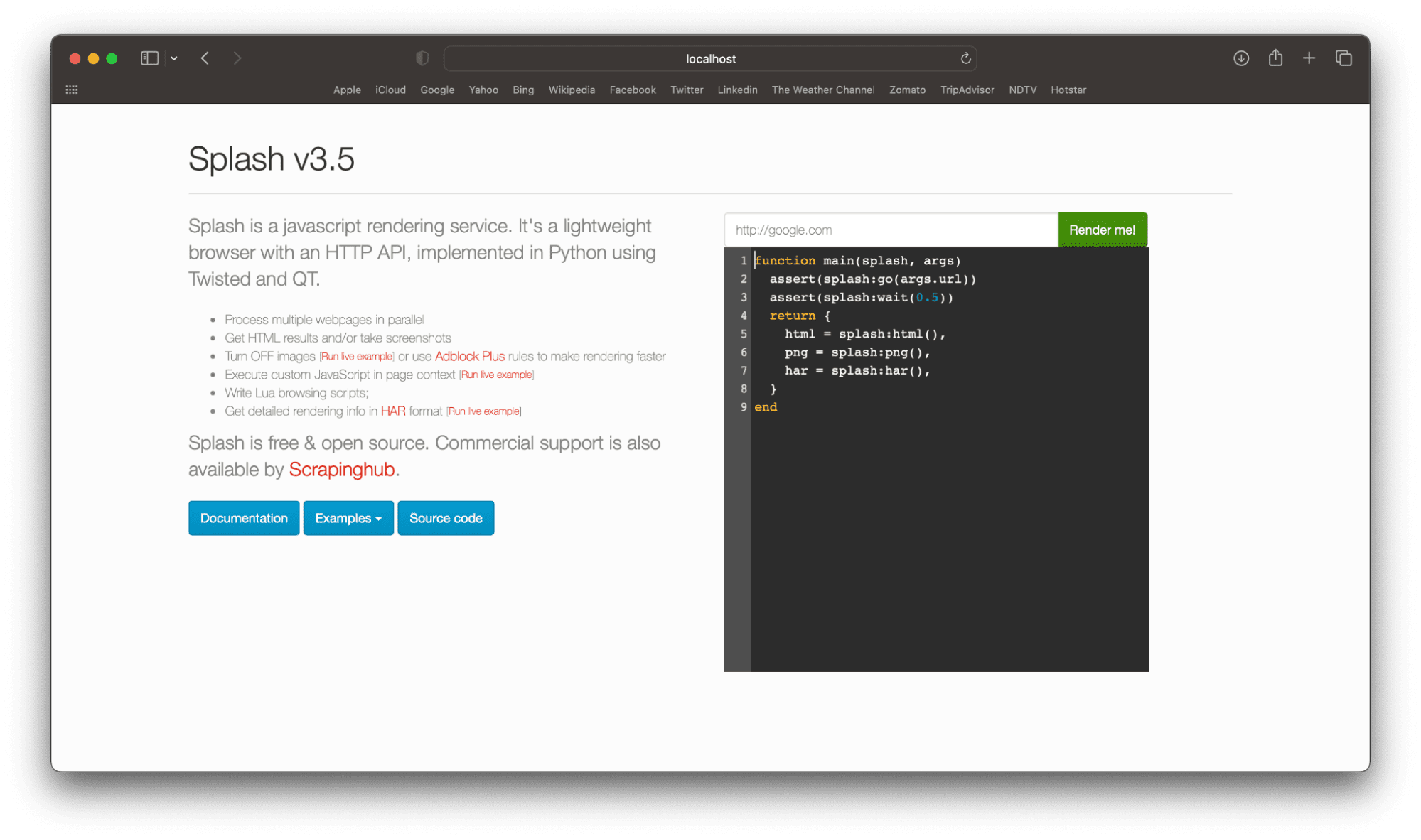Open the Twitter bookmark

pos(687,90)
